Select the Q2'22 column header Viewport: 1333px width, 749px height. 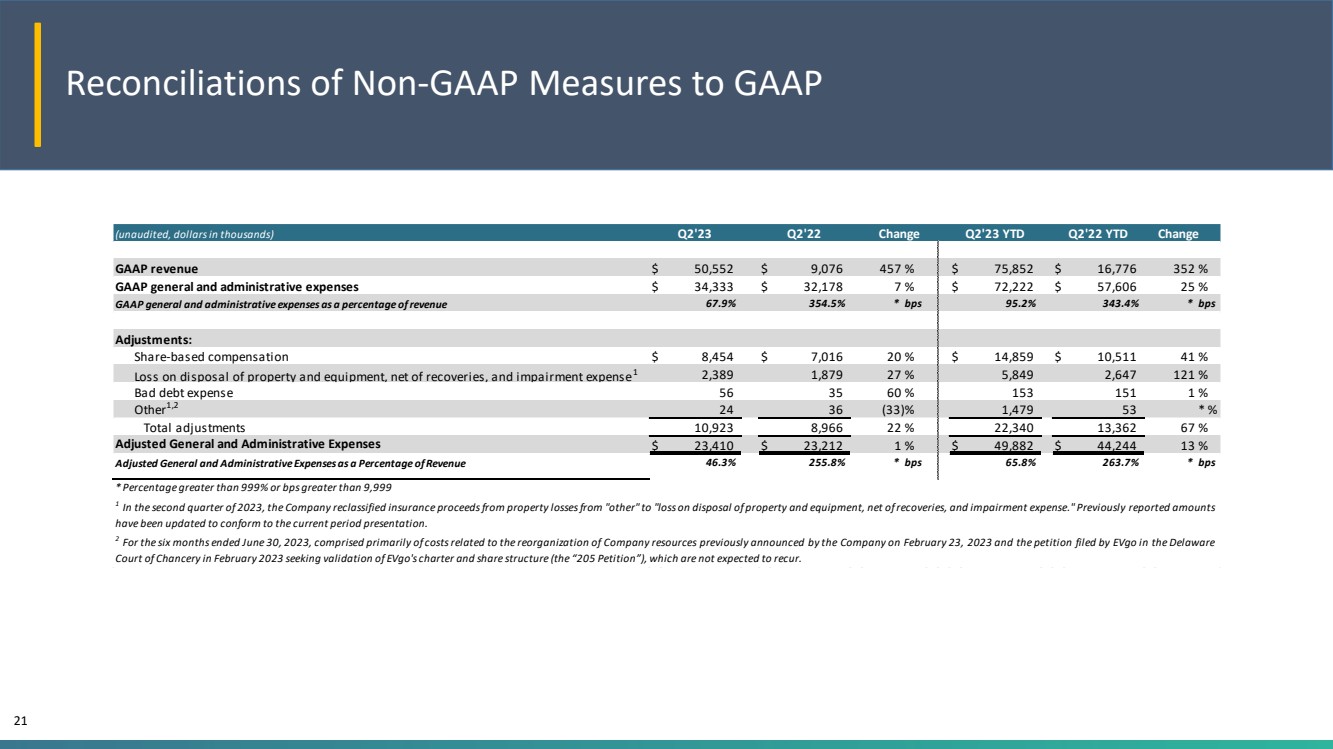pyautogui.click(x=804, y=234)
